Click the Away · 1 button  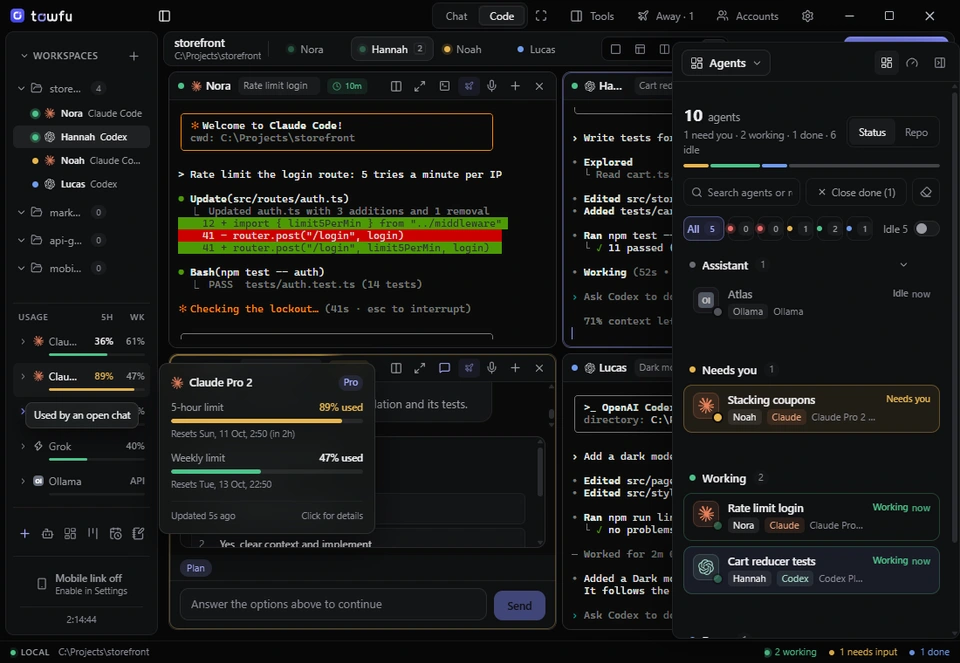click(x=666, y=16)
